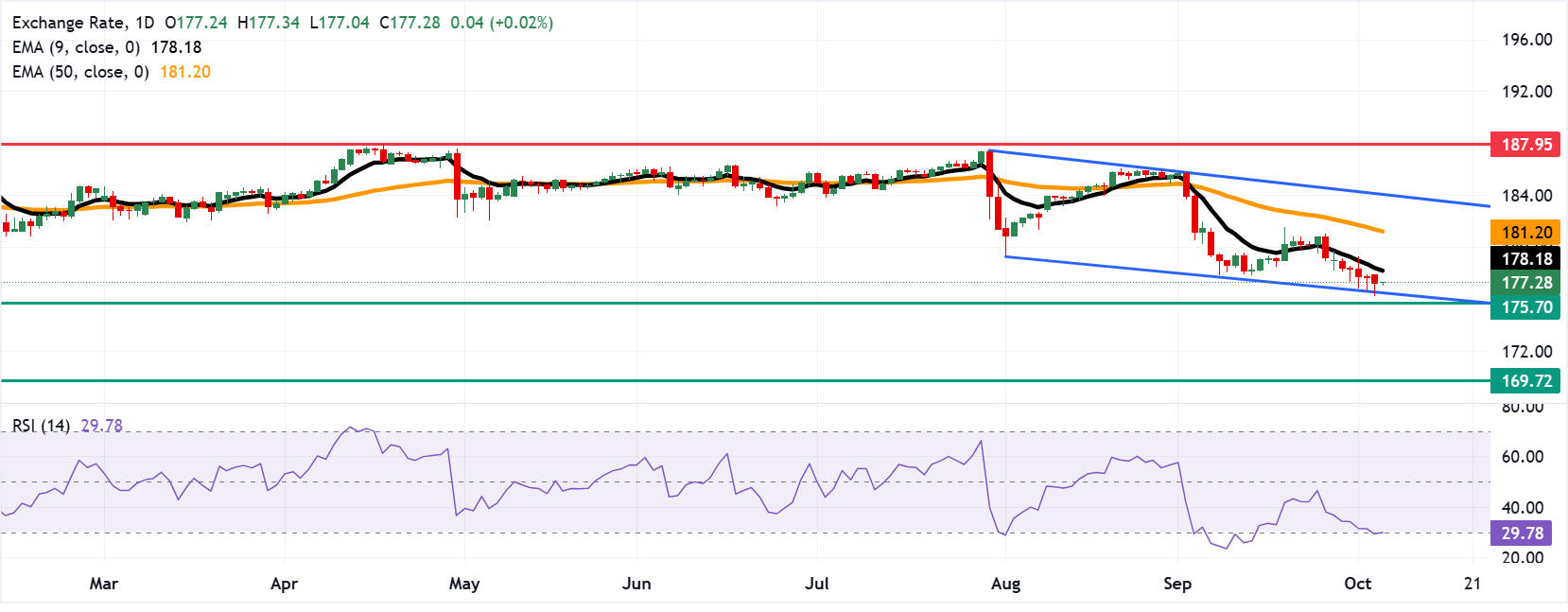Click the high price H177.34
The height and width of the screenshot is (612, 1568).
pyautogui.click(x=269, y=23)
